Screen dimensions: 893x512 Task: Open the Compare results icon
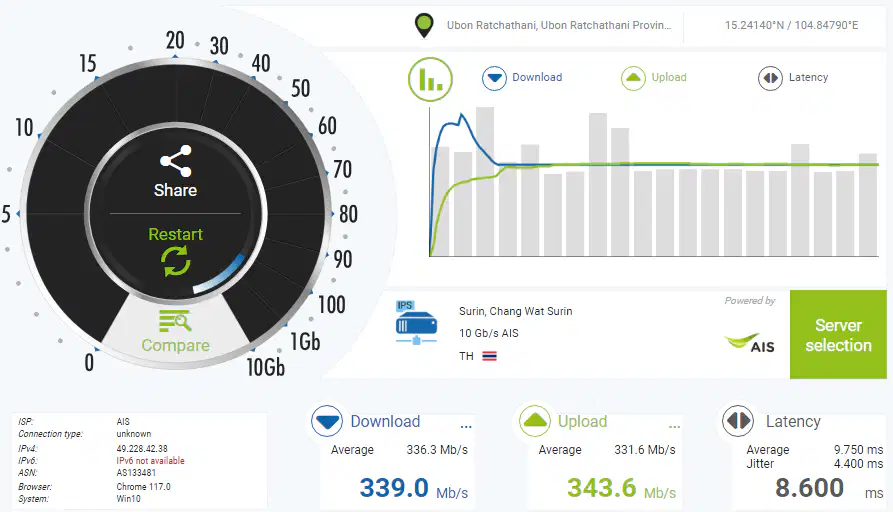175,321
